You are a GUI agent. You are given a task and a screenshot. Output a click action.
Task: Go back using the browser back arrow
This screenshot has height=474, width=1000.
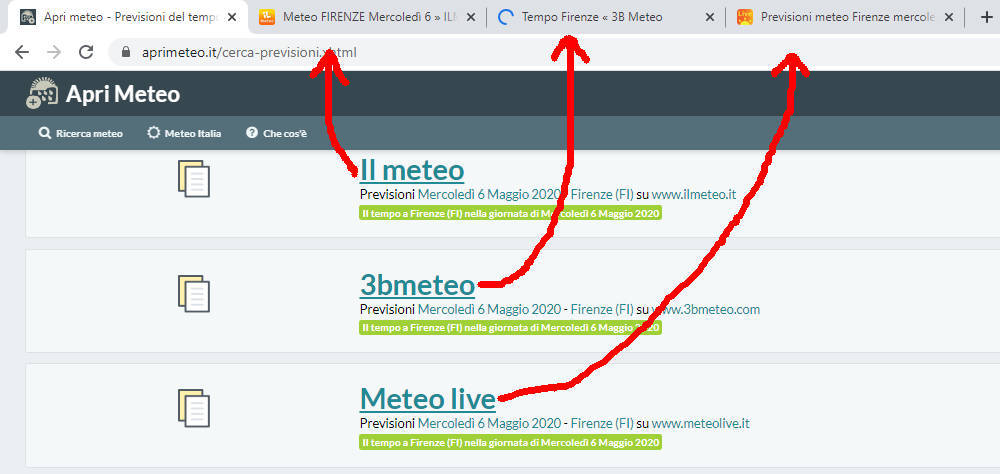click(22, 52)
